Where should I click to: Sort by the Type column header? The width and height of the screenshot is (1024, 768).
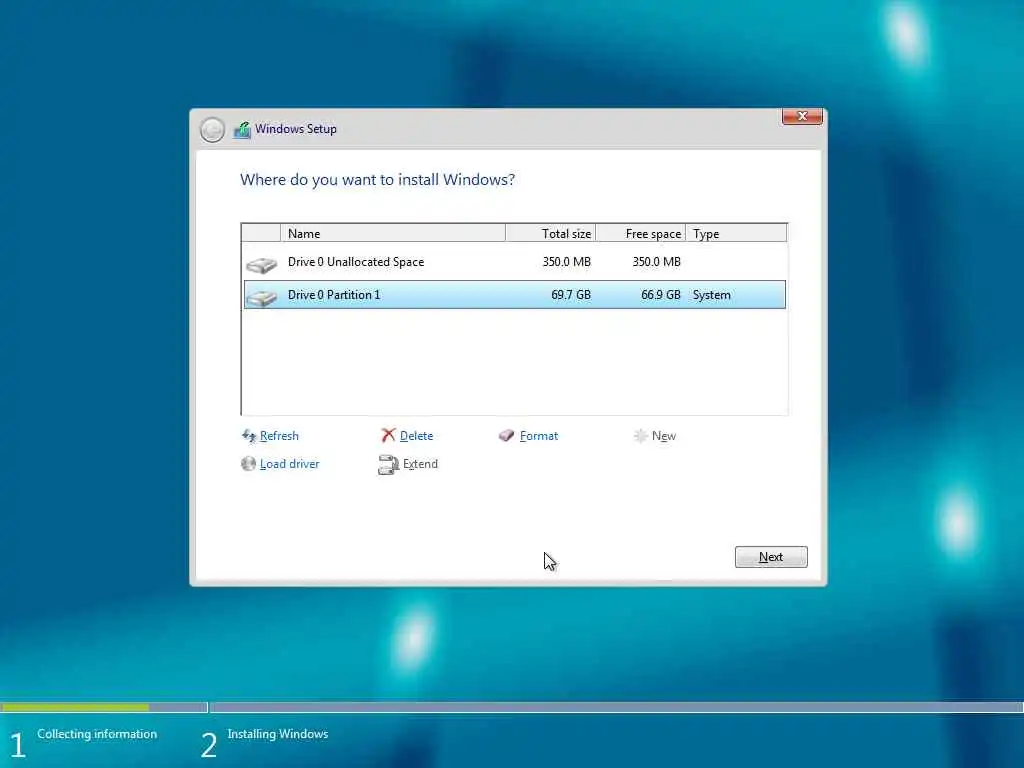(x=736, y=233)
